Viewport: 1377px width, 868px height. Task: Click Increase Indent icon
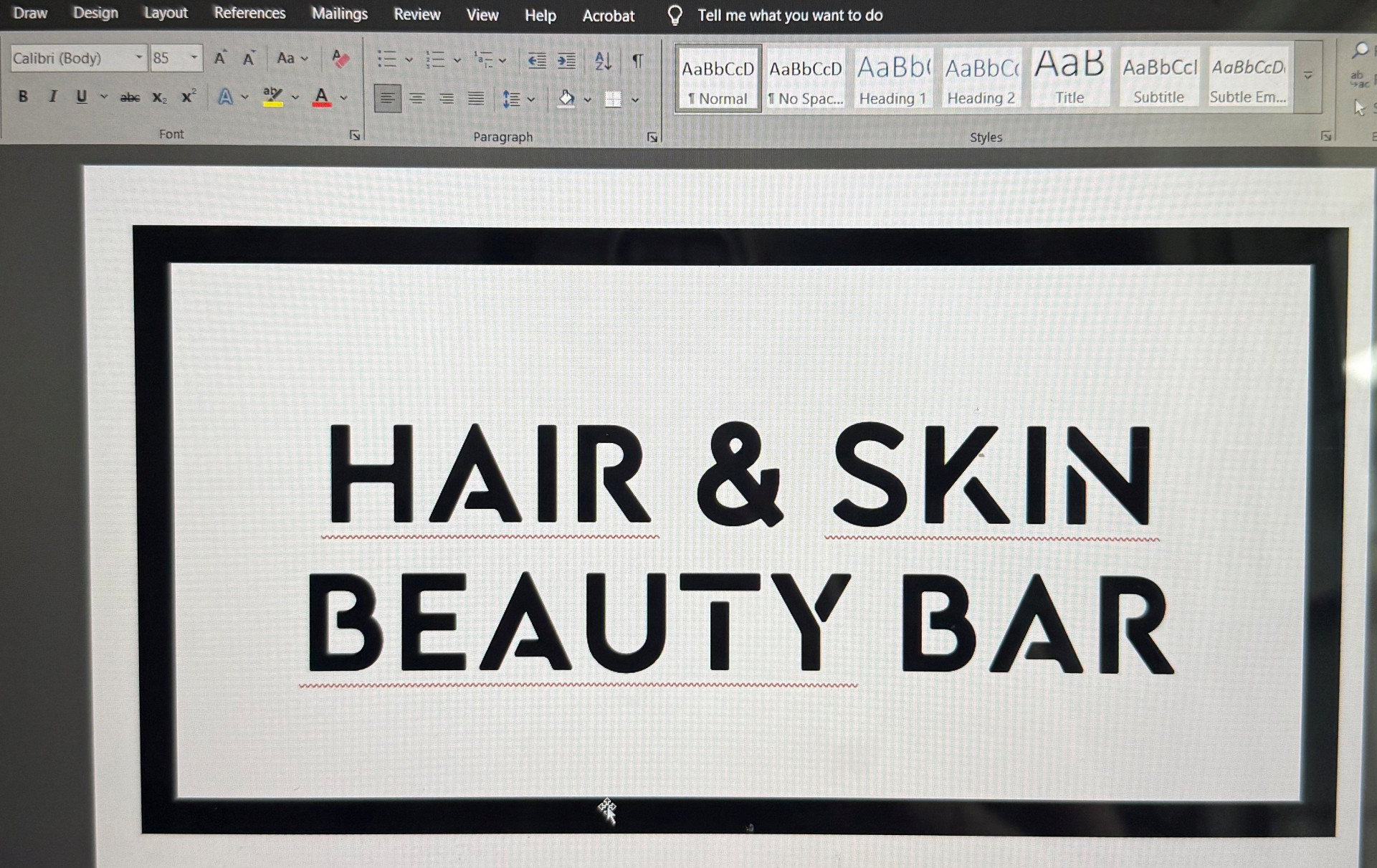tap(566, 61)
